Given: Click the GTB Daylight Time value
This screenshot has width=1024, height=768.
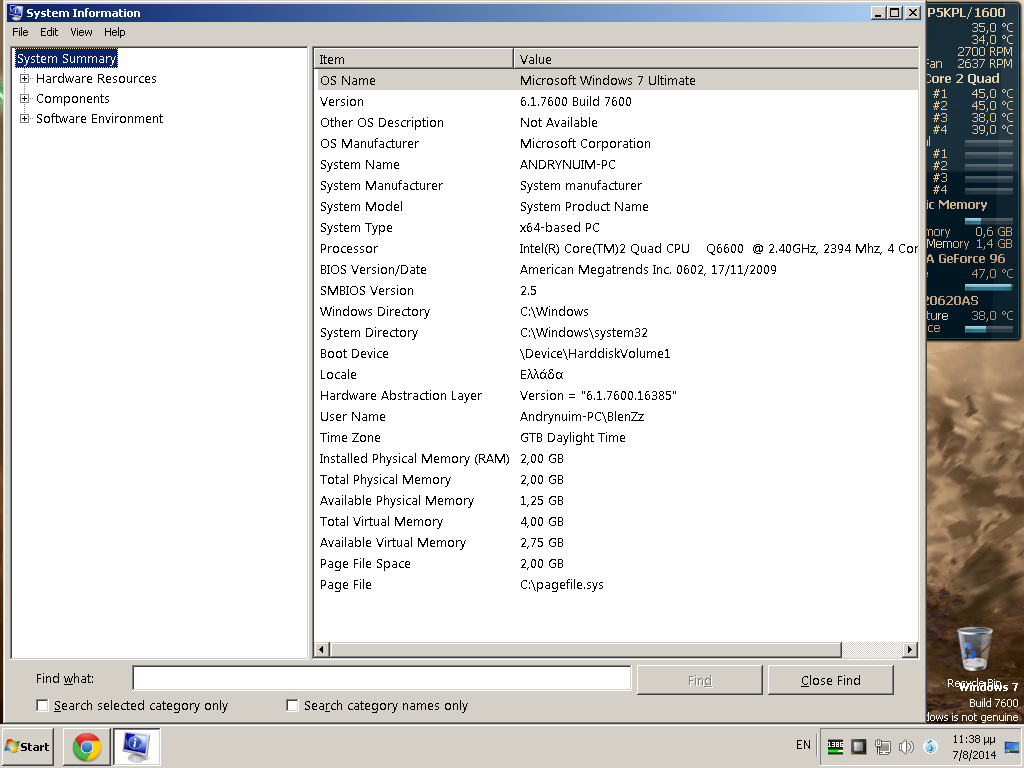Looking at the screenshot, I should [x=572, y=438].
